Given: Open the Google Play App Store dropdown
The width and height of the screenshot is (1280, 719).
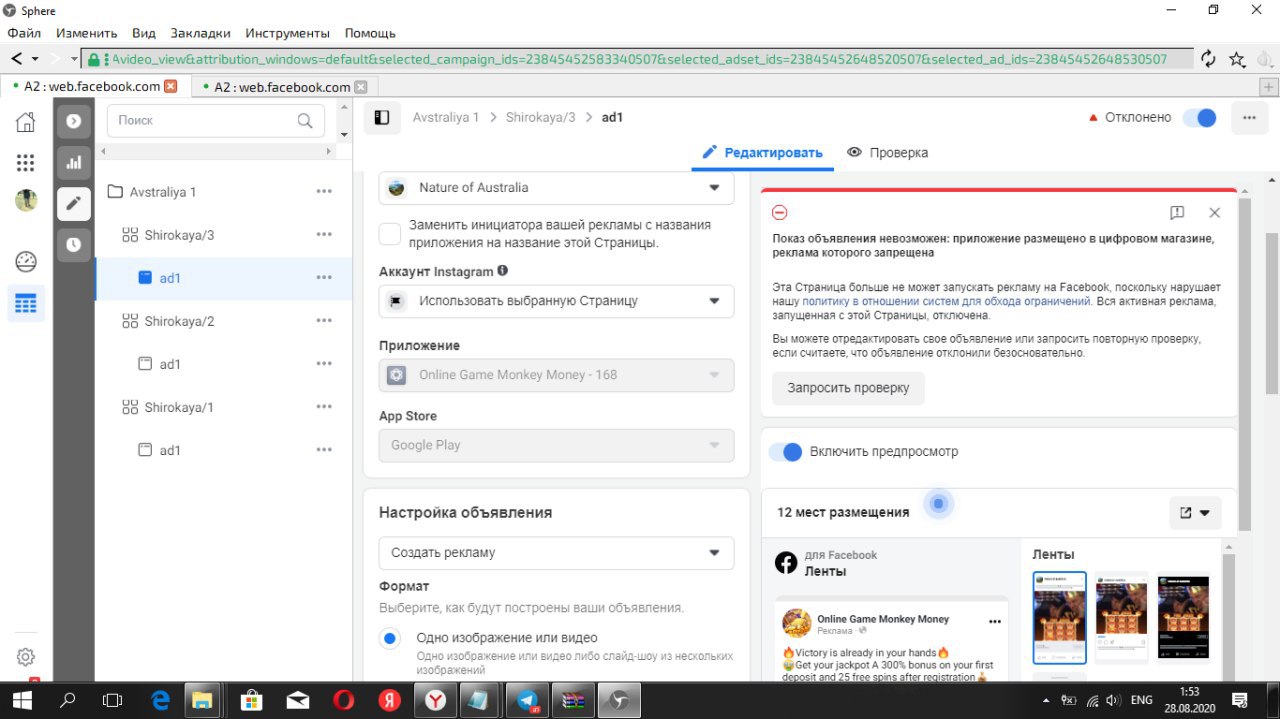Looking at the screenshot, I should (x=556, y=445).
